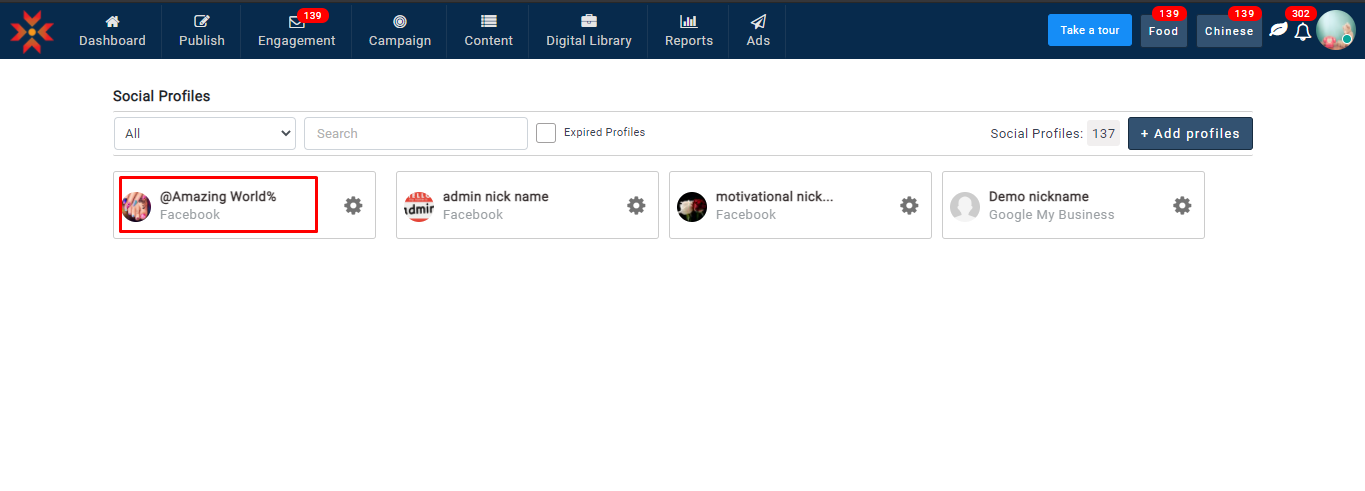
Task: Click the app logo in top-left corner
Action: 32,31
